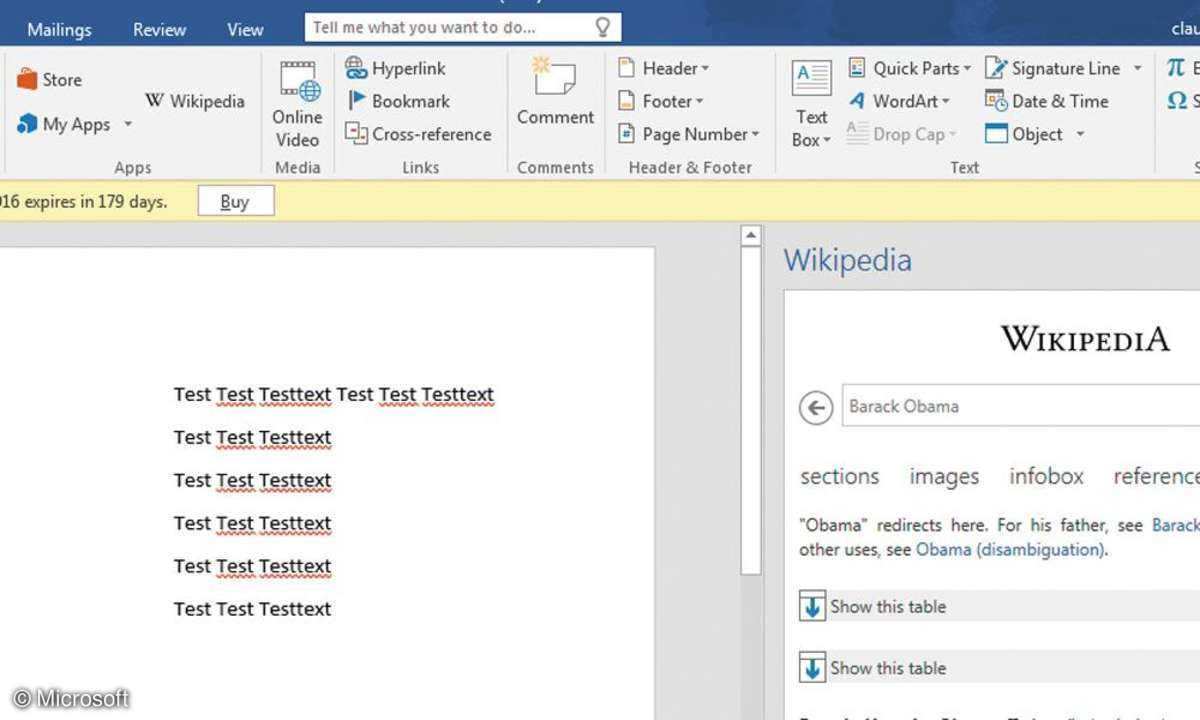The image size is (1200, 720).
Task: Click the WordArt icon
Action: point(857,101)
